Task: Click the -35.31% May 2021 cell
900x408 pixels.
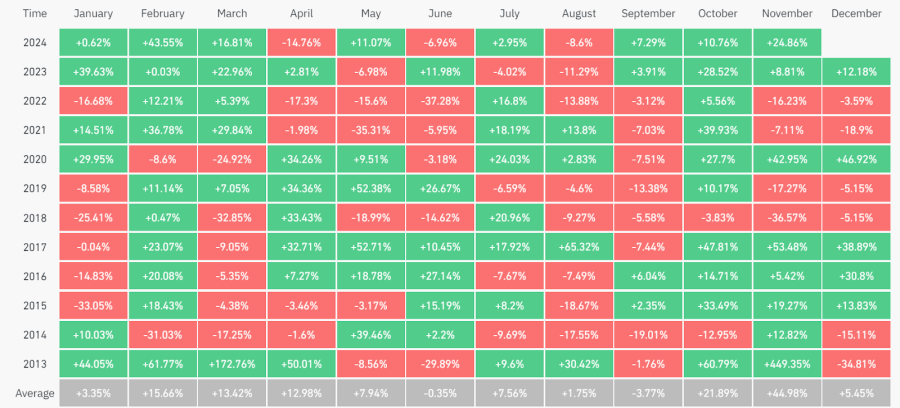Action: coord(370,129)
